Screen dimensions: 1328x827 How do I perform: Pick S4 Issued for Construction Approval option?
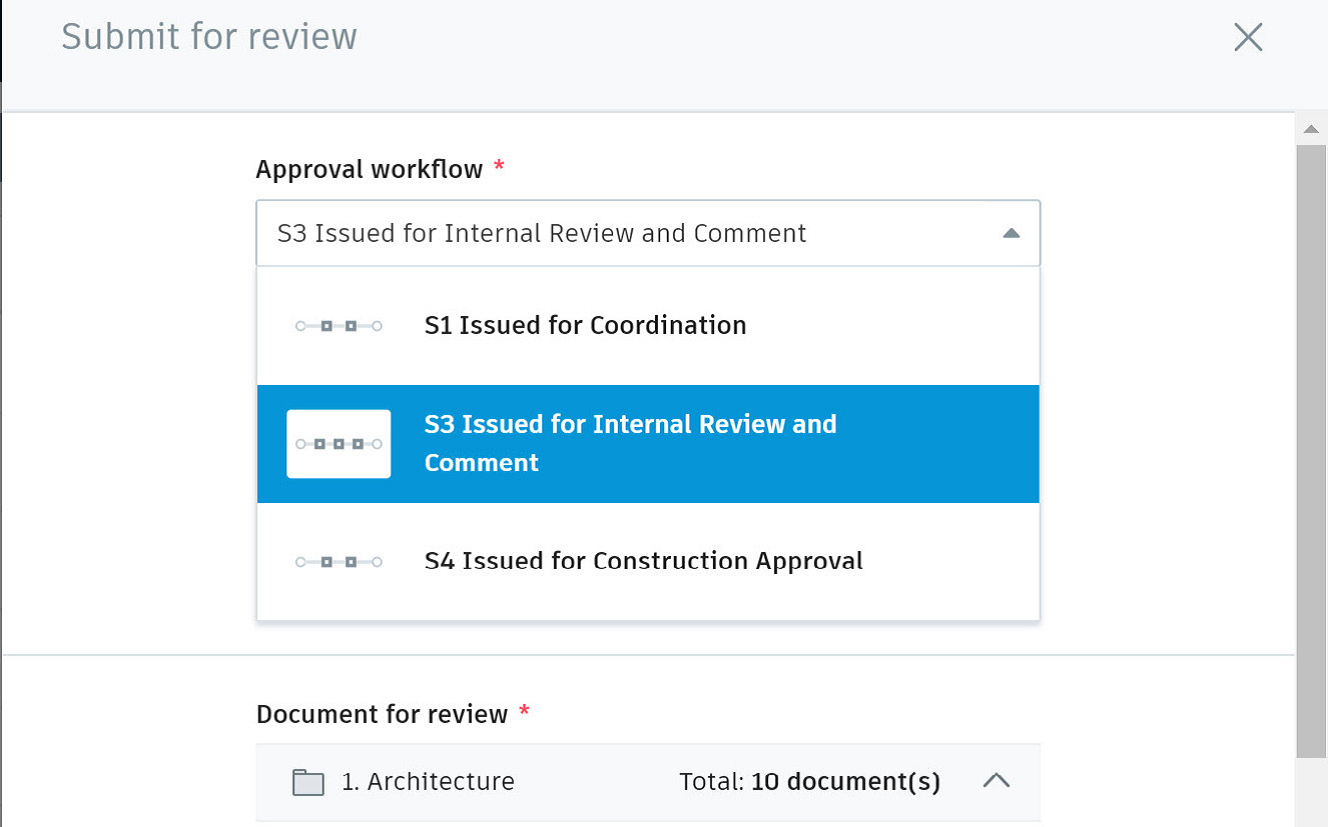pyautogui.click(x=648, y=561)
